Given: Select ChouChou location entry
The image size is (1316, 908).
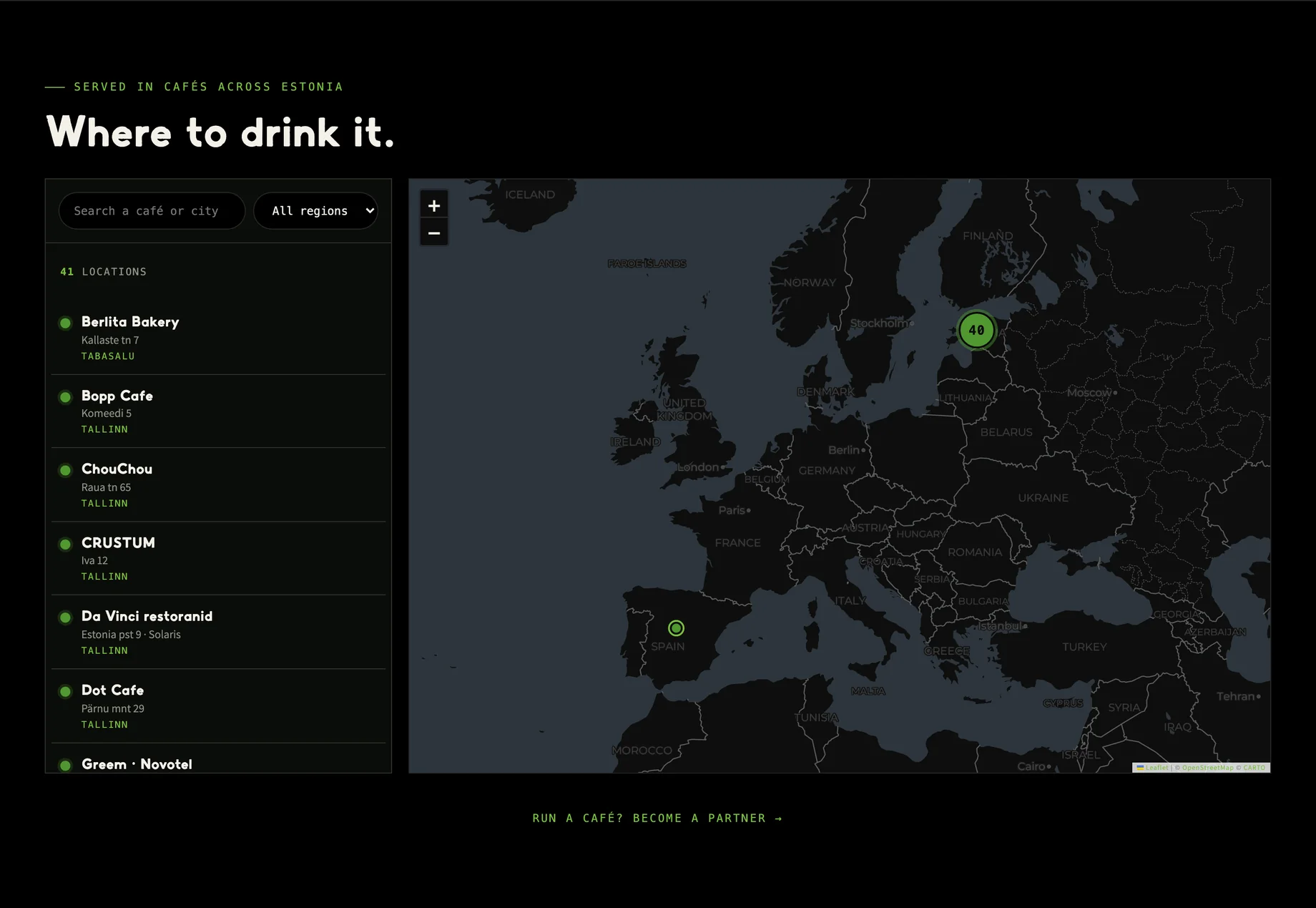Looking at the screenshot, I should [x=218, y=485].
